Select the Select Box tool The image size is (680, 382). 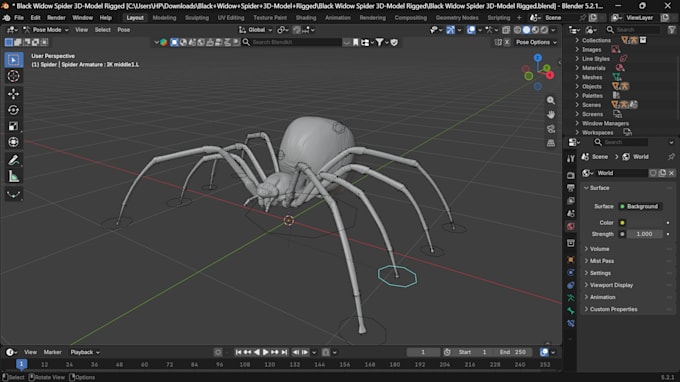coord(13,60)
